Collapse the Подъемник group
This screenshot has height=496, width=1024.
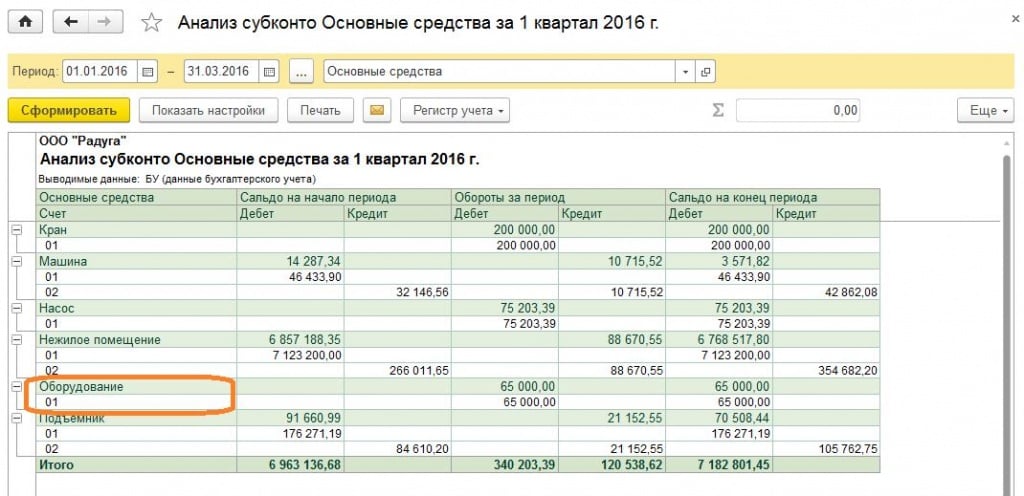[16, 418]
